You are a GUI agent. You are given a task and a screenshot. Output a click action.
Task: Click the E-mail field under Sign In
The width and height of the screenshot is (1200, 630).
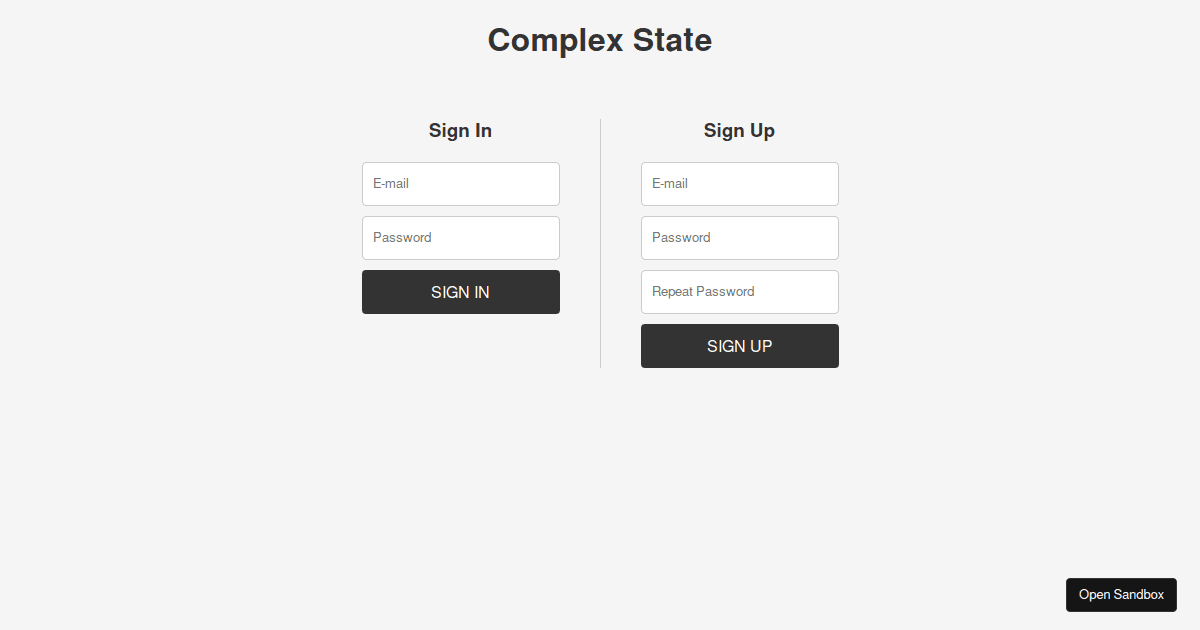[x=460, y=183]
